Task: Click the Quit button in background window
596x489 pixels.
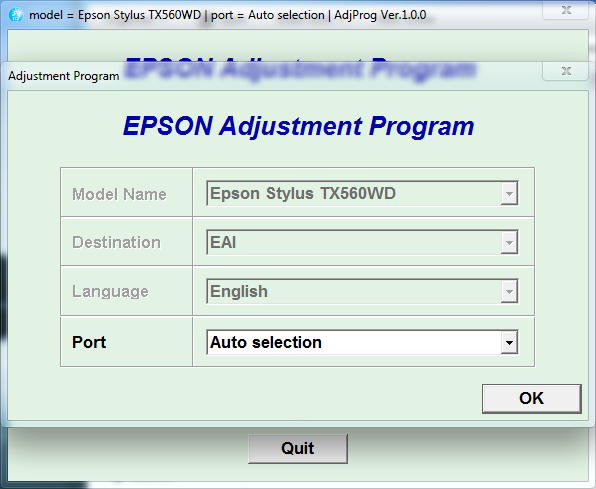Action: (298, 449)
